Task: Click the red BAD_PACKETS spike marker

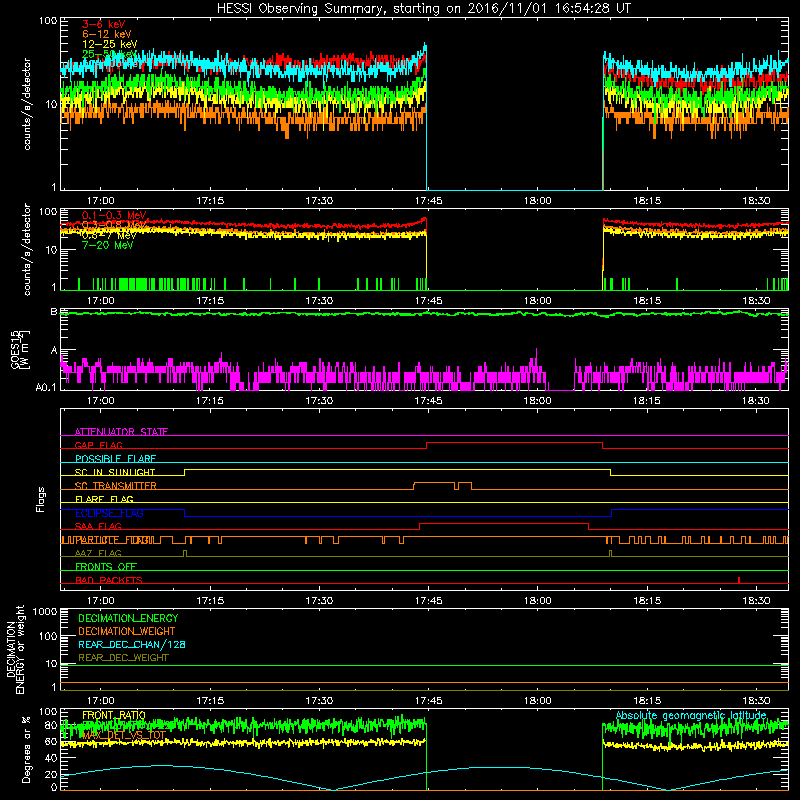Action: [739, 580]
